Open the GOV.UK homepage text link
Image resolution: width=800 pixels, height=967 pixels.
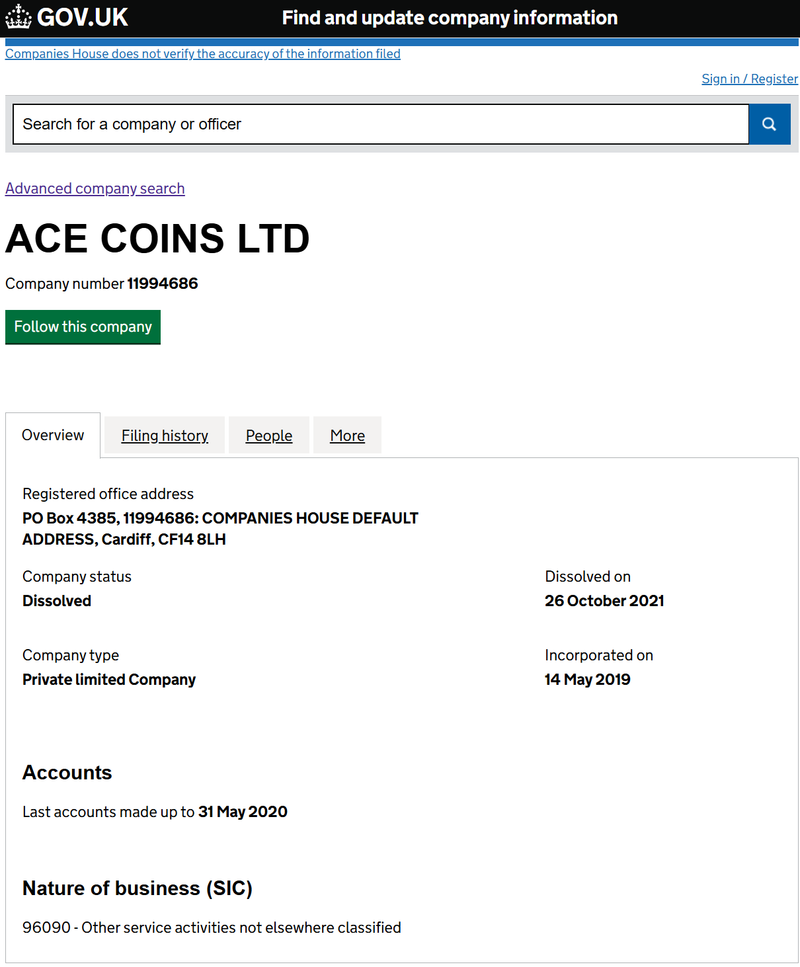(82, 17)
